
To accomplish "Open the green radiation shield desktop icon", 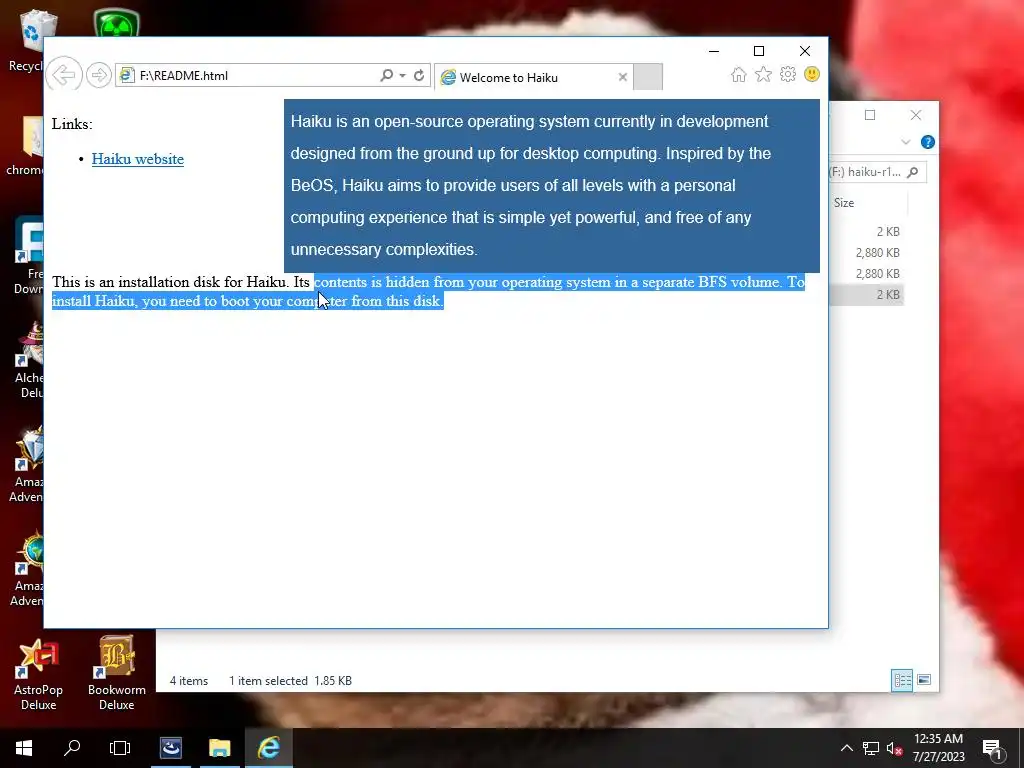I will [116, 24].
